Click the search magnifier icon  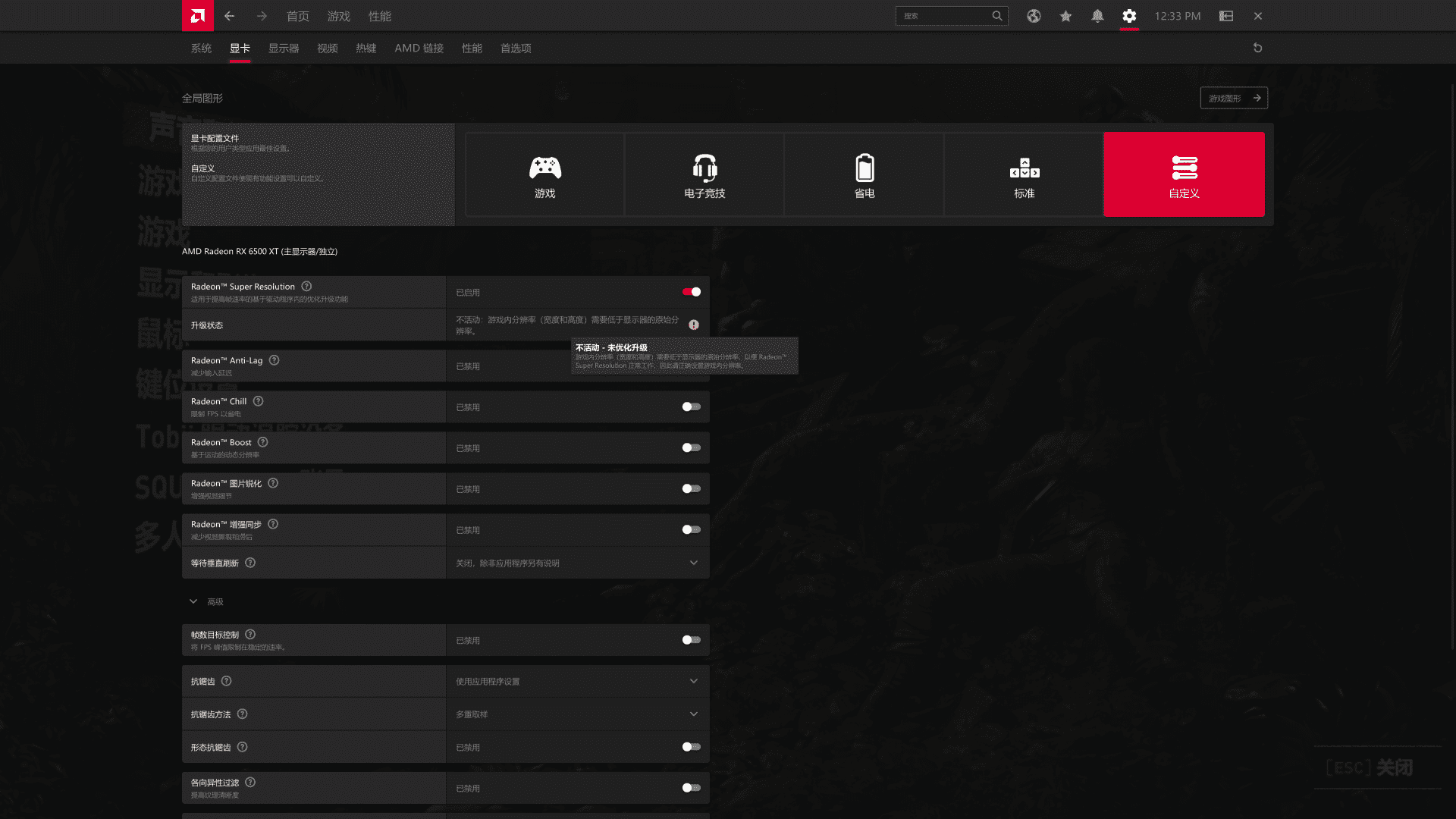(997, 16)
